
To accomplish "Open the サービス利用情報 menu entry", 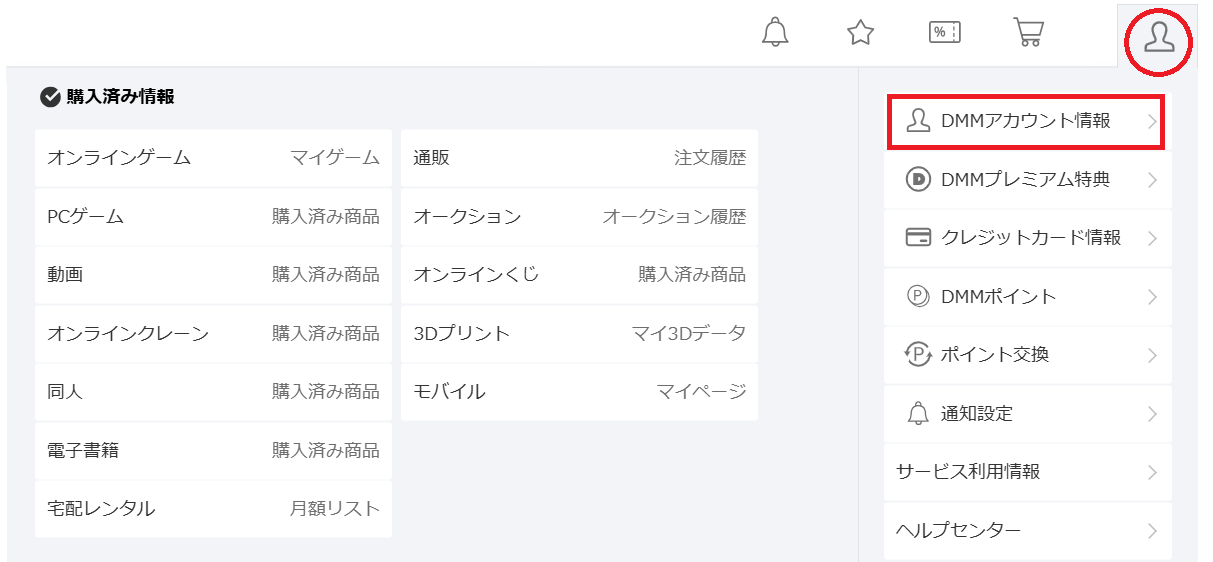I will point(1027,472).
